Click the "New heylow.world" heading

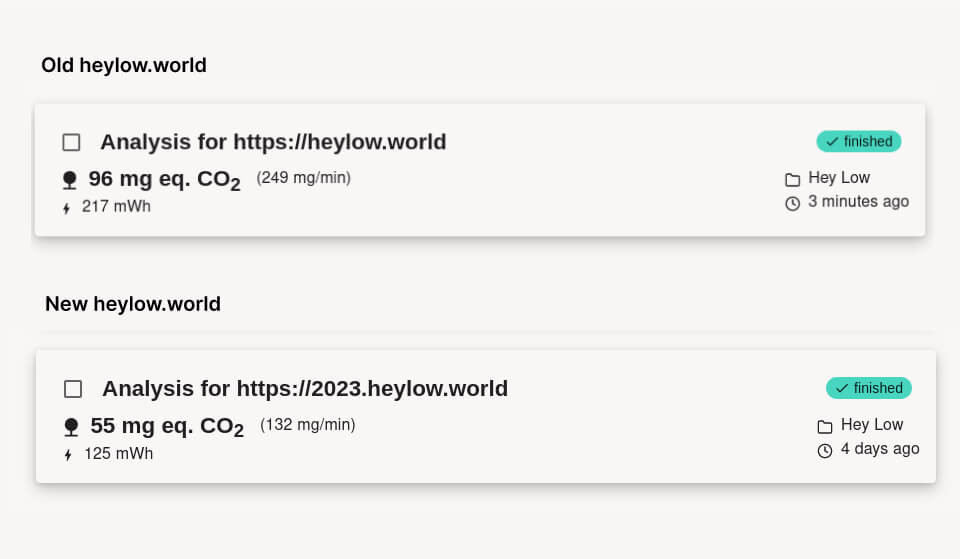[133, 304]
